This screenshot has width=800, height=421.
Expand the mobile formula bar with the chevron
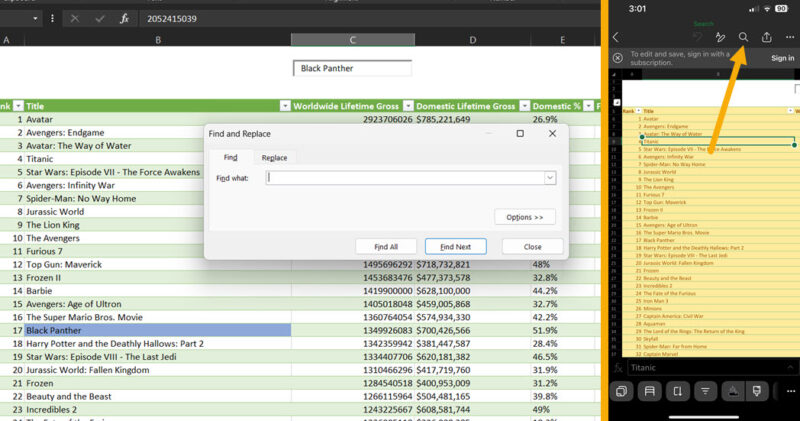click(x=790, y=367)
